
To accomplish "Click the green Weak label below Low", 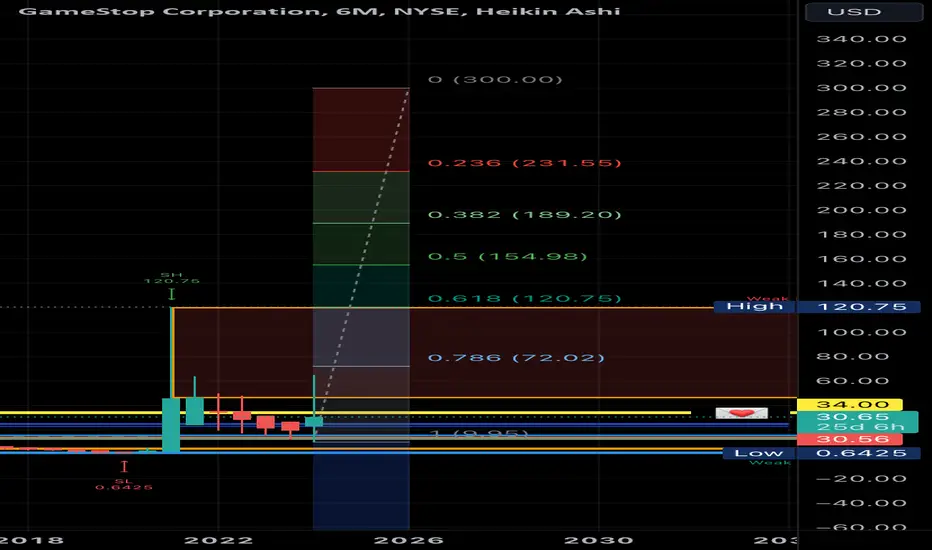I will 770,463.
